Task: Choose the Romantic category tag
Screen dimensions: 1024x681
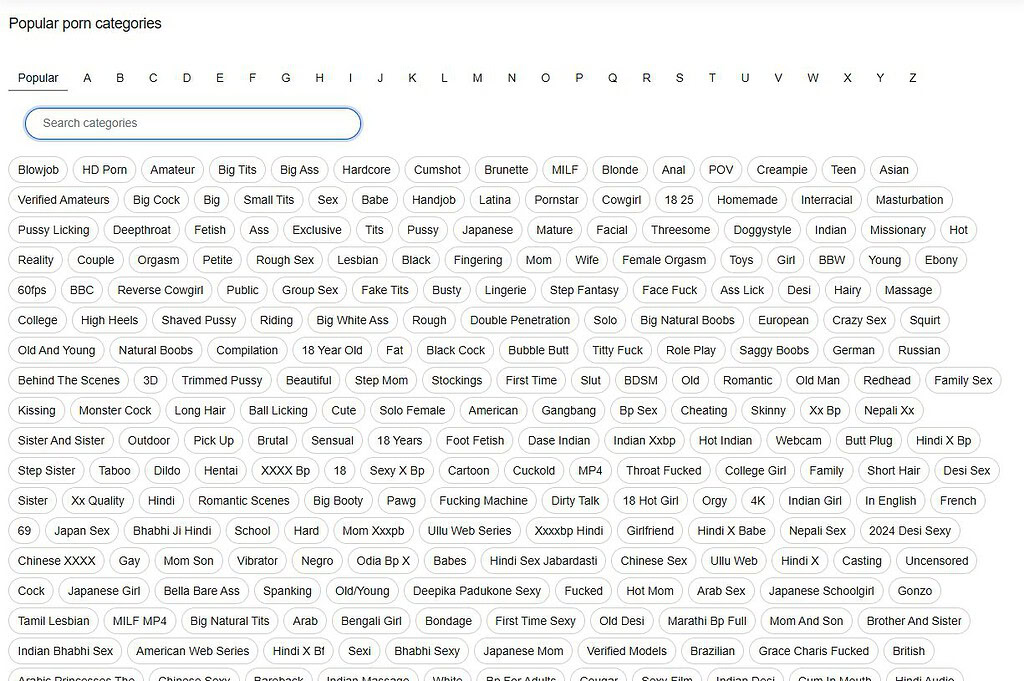Action: click(x=747, y=380)
